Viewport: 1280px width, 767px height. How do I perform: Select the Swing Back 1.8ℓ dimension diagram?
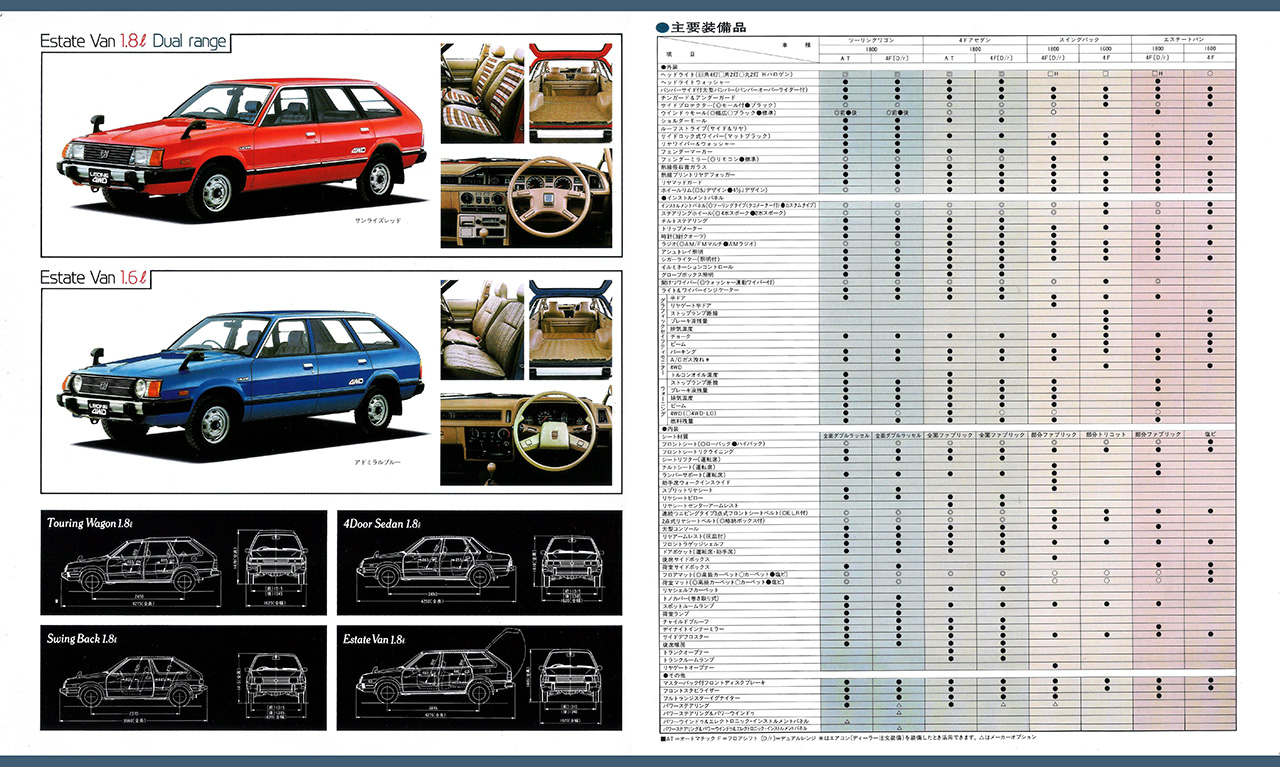click(x=184, y=677)
